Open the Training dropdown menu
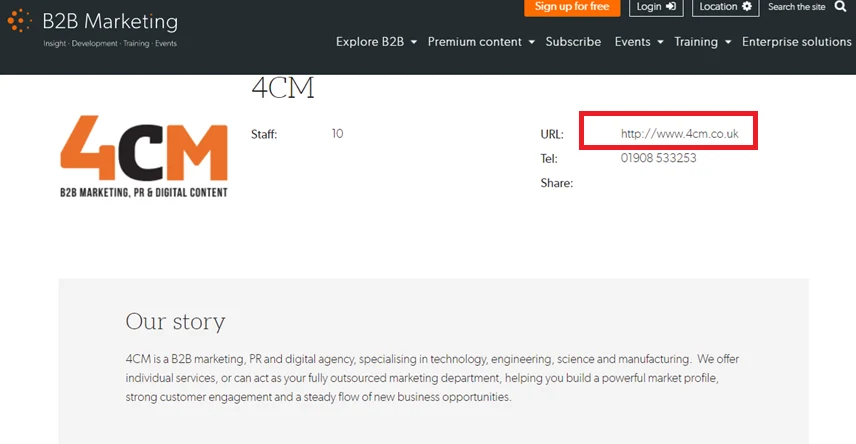The image size is (856, 444). coord(702,42)
